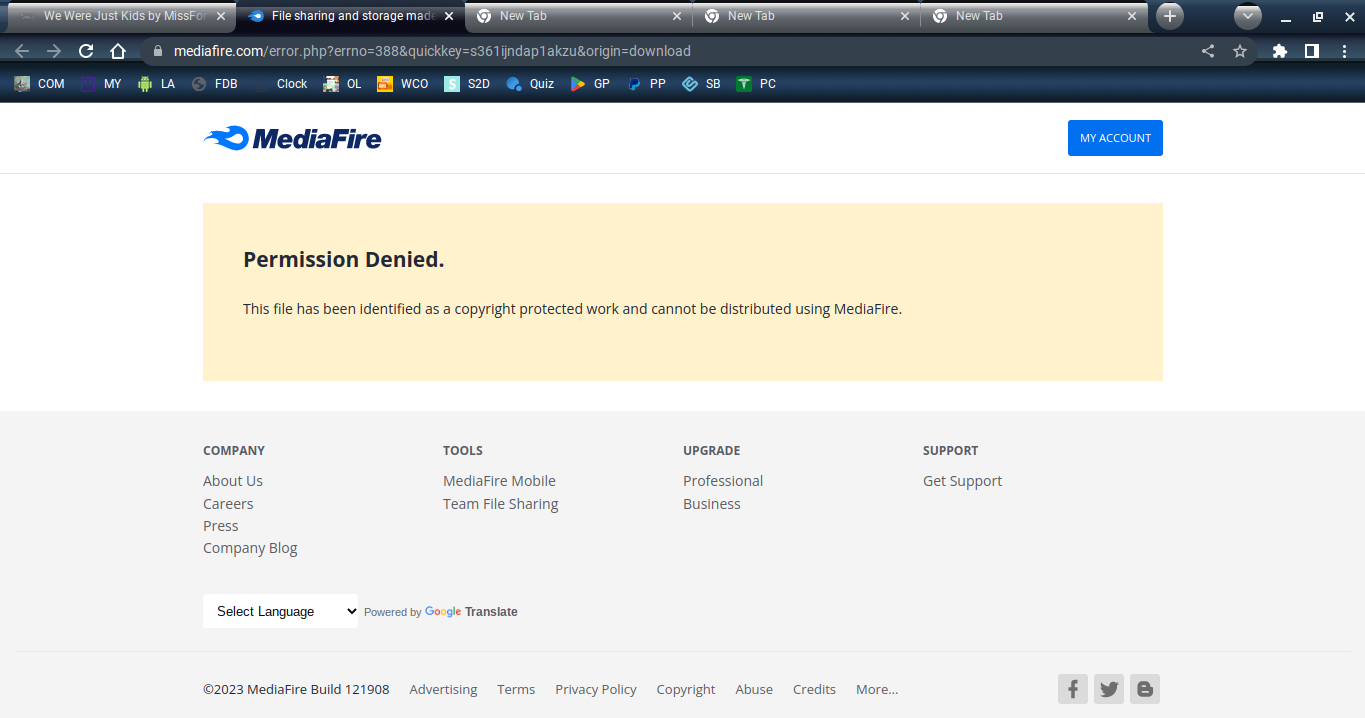Click the browser forward arrow
This screenshot has width=1365, height=718.
(x=54, y=51)
